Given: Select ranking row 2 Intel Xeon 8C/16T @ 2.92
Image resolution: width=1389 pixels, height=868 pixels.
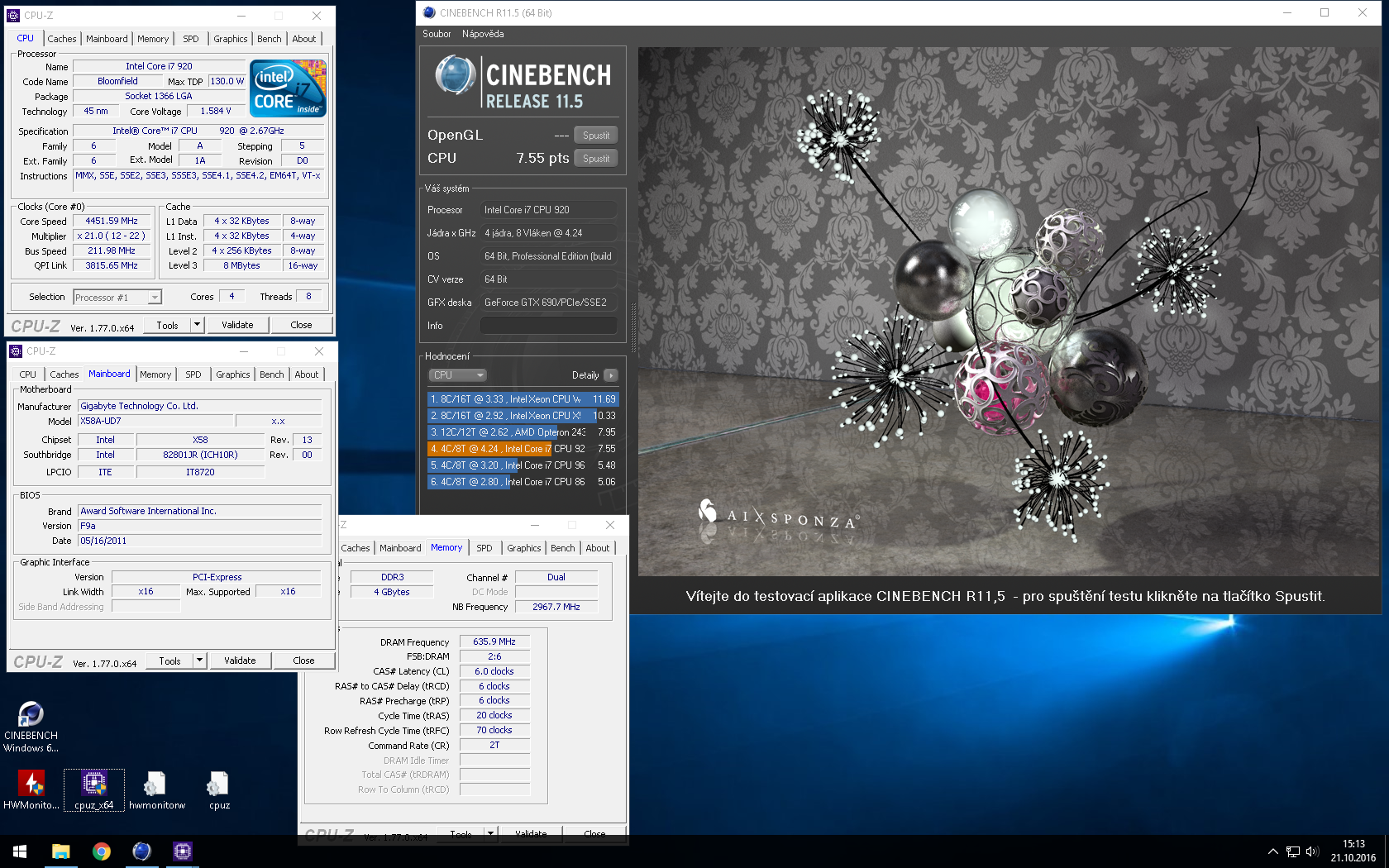Looking at the screenshot, I should [x=523, y=416].
